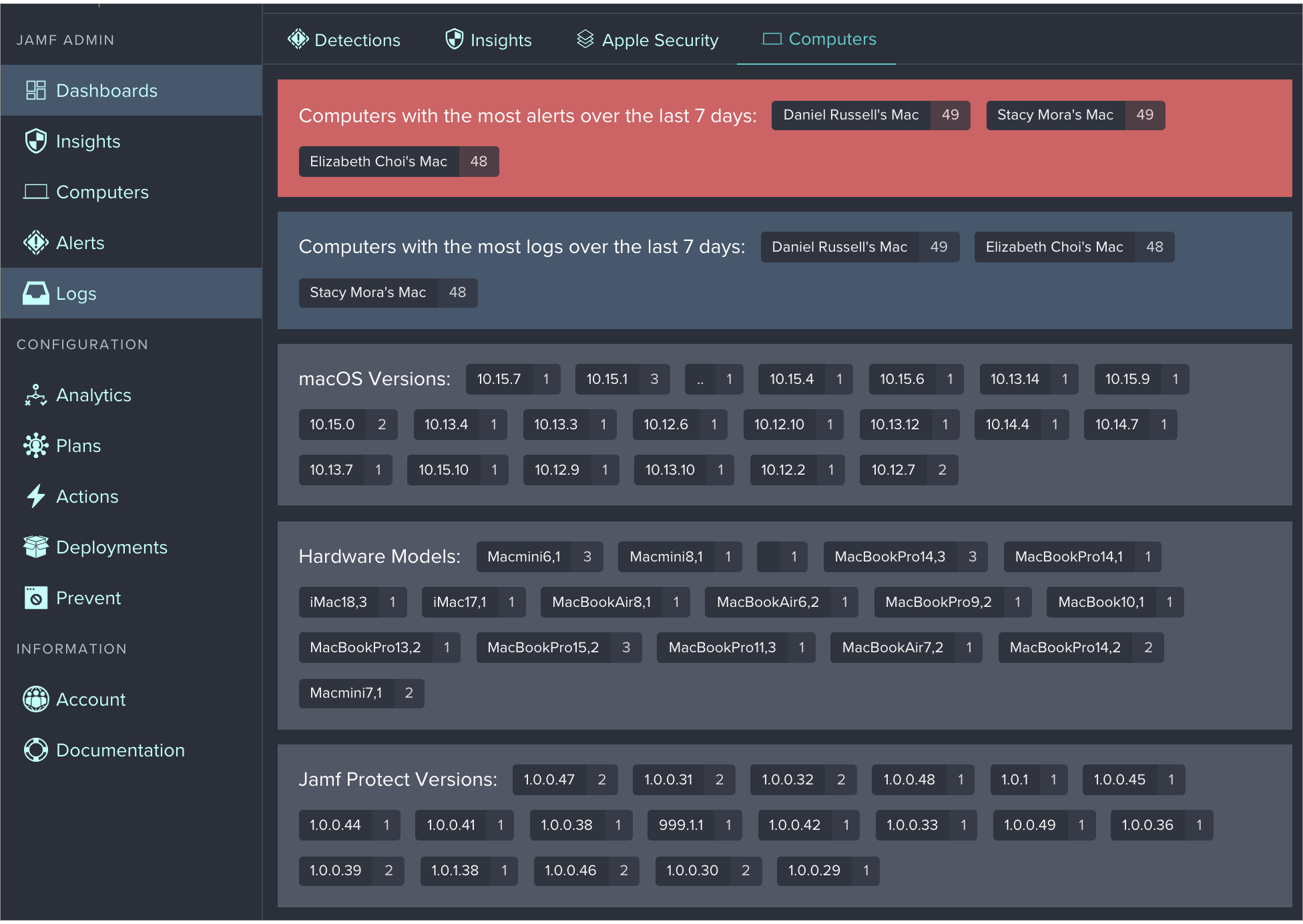Open the Plans page
The height and width of the screenshot is (924, 1303).
(132, 445)
